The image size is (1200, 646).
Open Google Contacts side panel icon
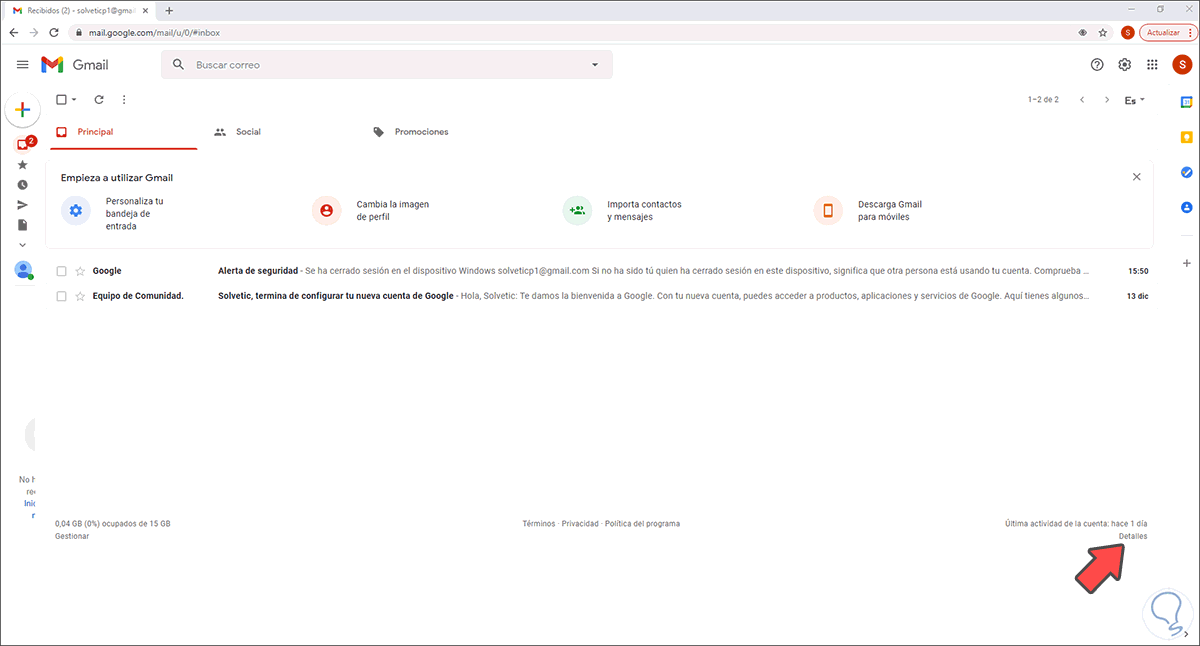(x=1187, y=207)
